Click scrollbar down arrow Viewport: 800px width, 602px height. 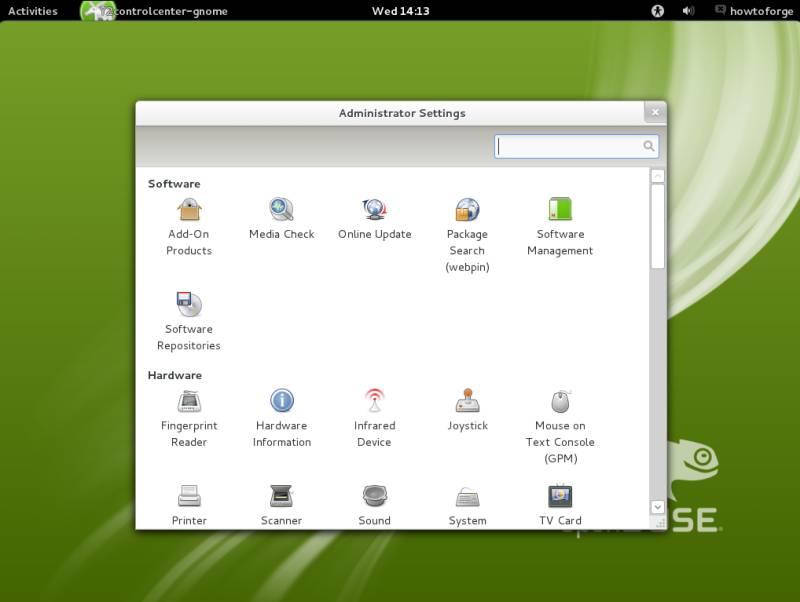coord(658,507)
